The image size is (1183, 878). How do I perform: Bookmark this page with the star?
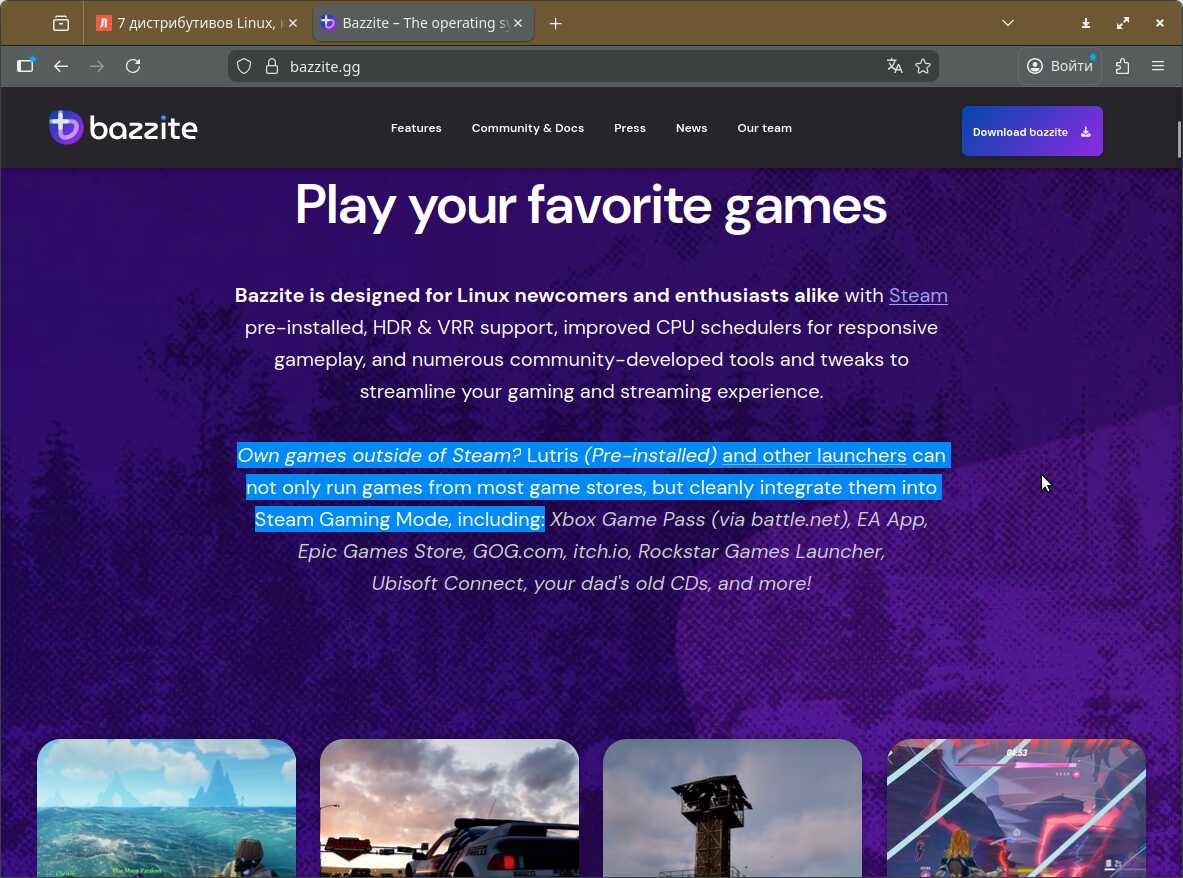pyautogui.click(x=923, y=66)
